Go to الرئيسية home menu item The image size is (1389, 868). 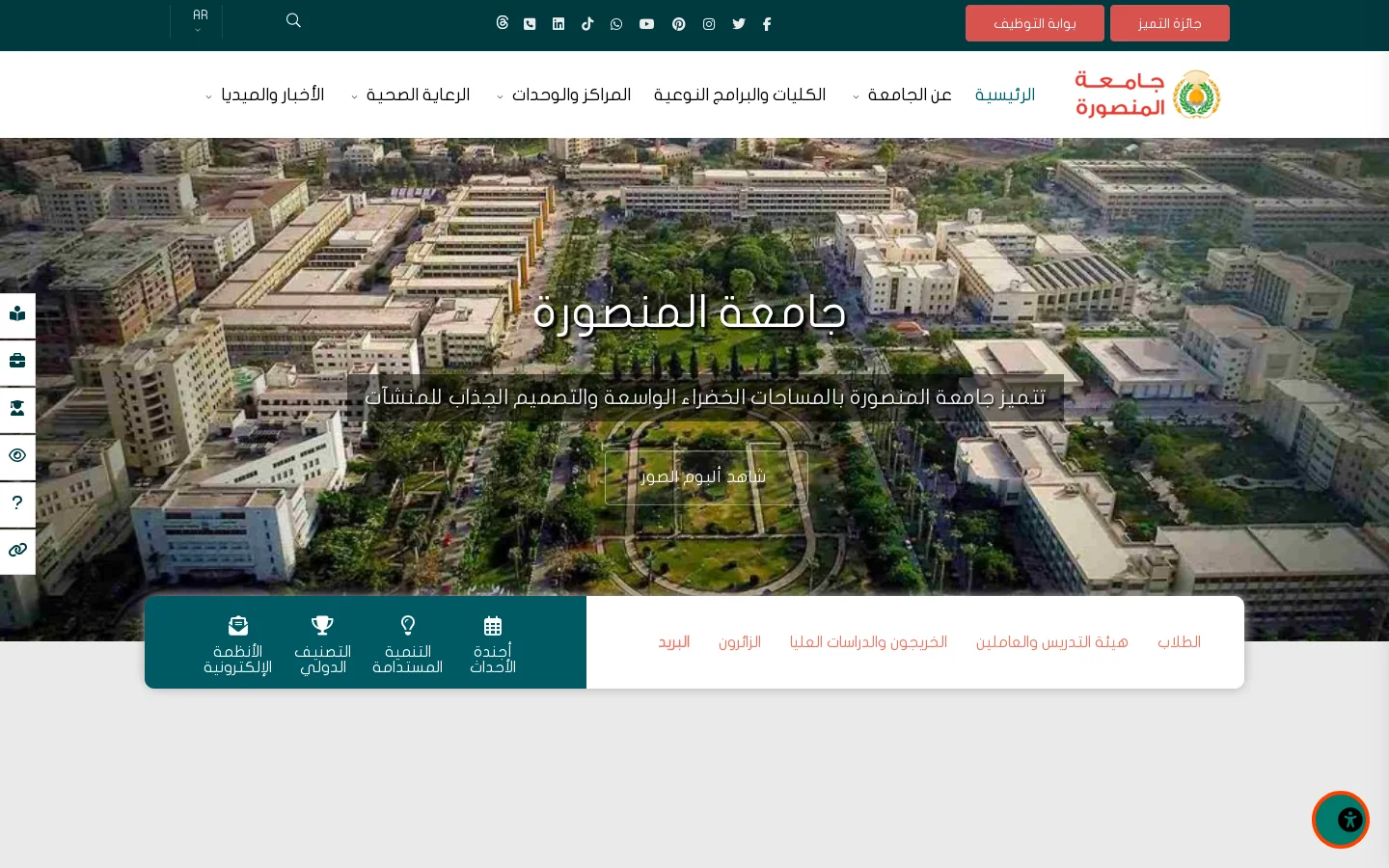[x=1005, y=95]
